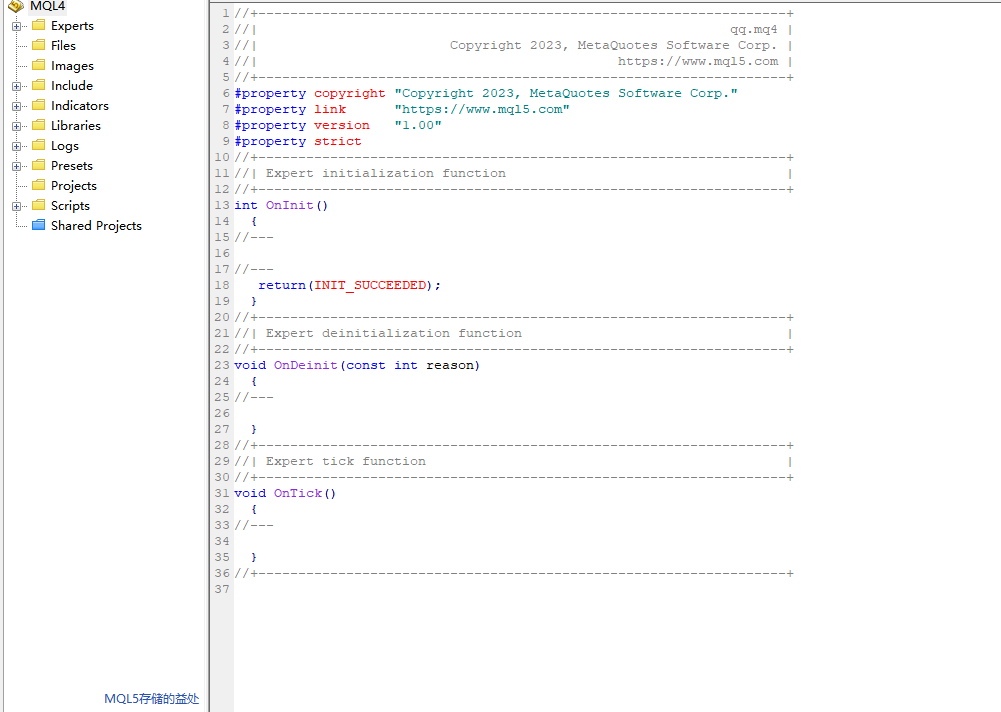Select the Libraries folder label

pyautogui.click(x=75, y=126)
